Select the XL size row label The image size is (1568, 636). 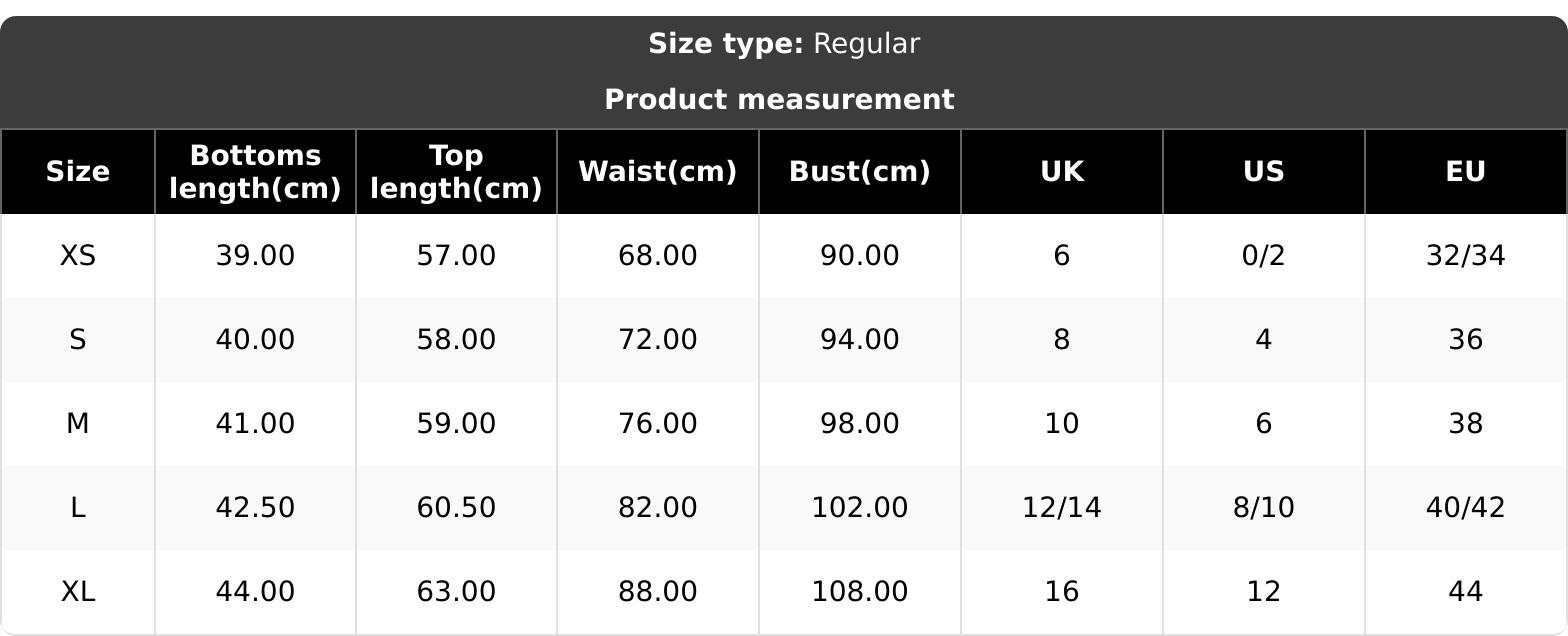click(78, 592)
